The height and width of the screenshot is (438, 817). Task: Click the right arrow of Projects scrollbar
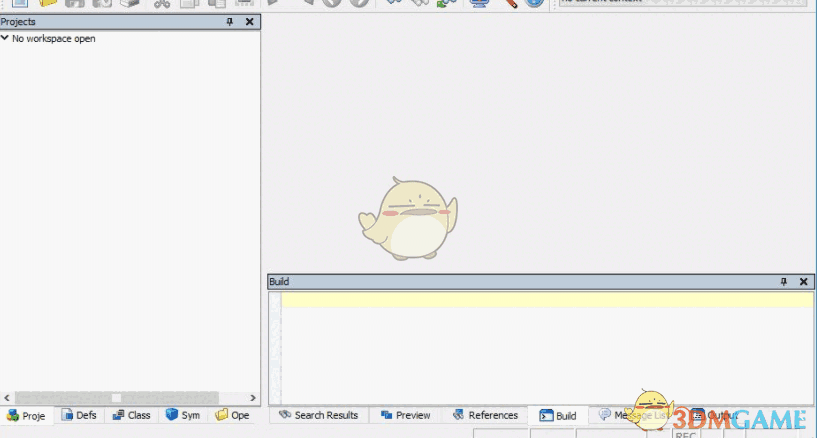(x=253, y=398)
